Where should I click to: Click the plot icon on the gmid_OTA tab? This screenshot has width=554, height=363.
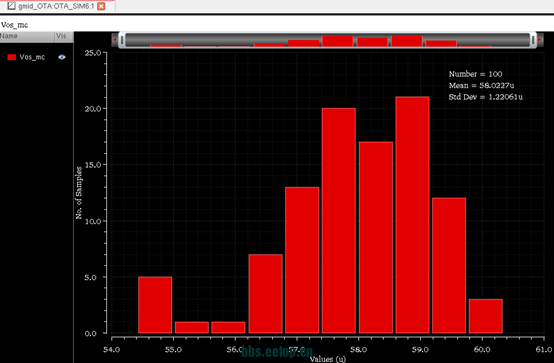pyautogui.click(x=12, y=6)
